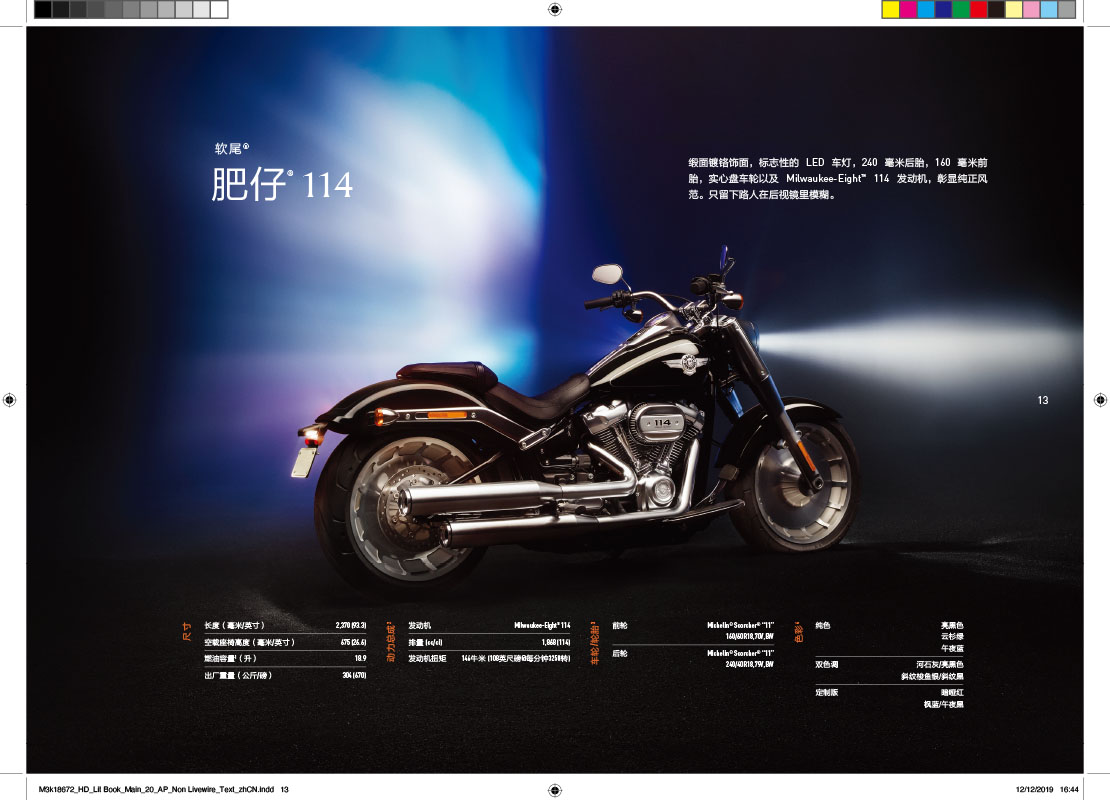Click the red swatch in the color bar
The height and width of the screenshot is (800, 1110).
click(979, 9)
